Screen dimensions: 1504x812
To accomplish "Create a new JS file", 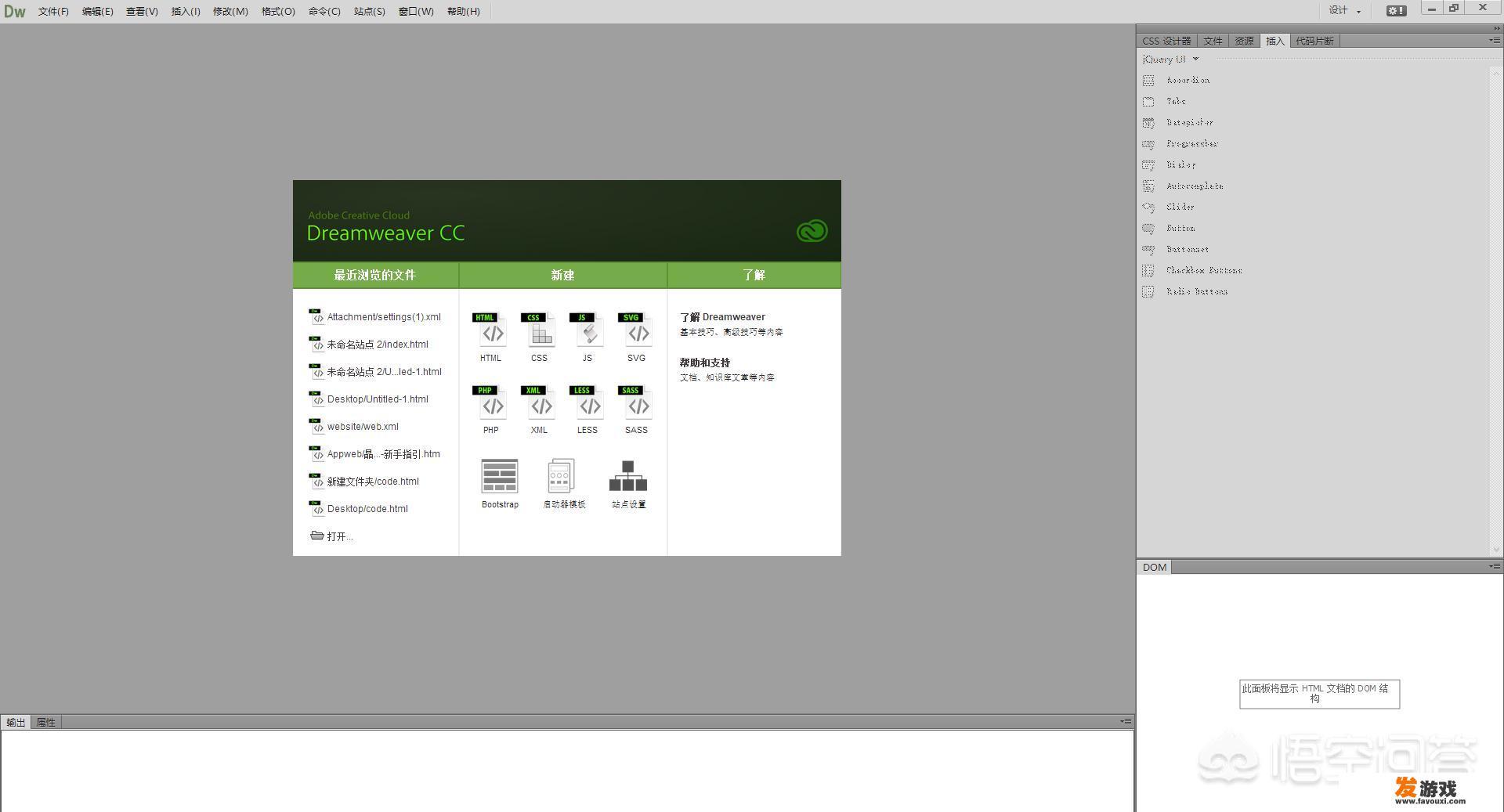I will pyautogui.click(x=587, y=337).
